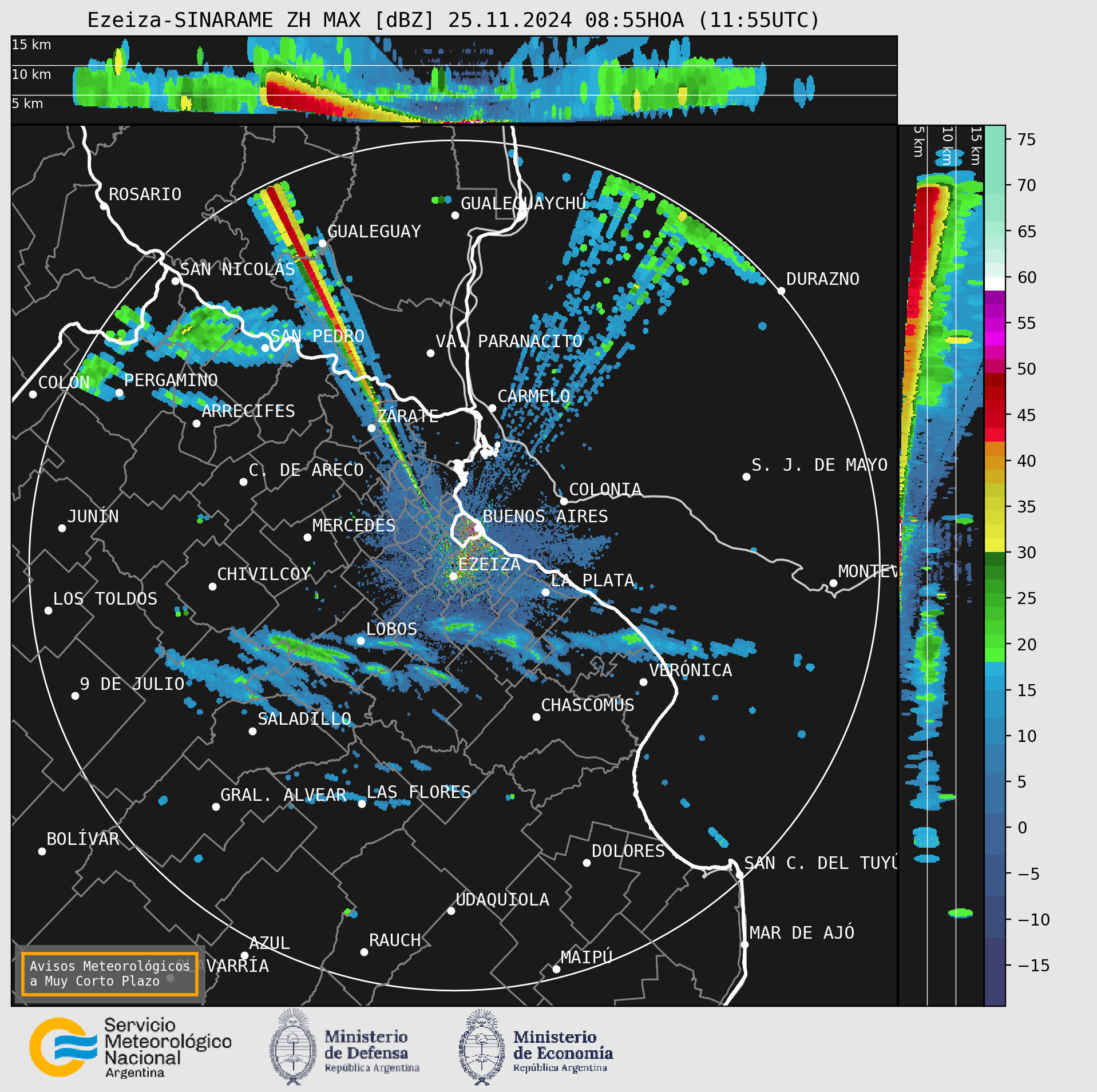The image size is (1097, 1092).
Task: Click the Servicio Meteorológico Nacional logo
Action: pos(130,1047)
